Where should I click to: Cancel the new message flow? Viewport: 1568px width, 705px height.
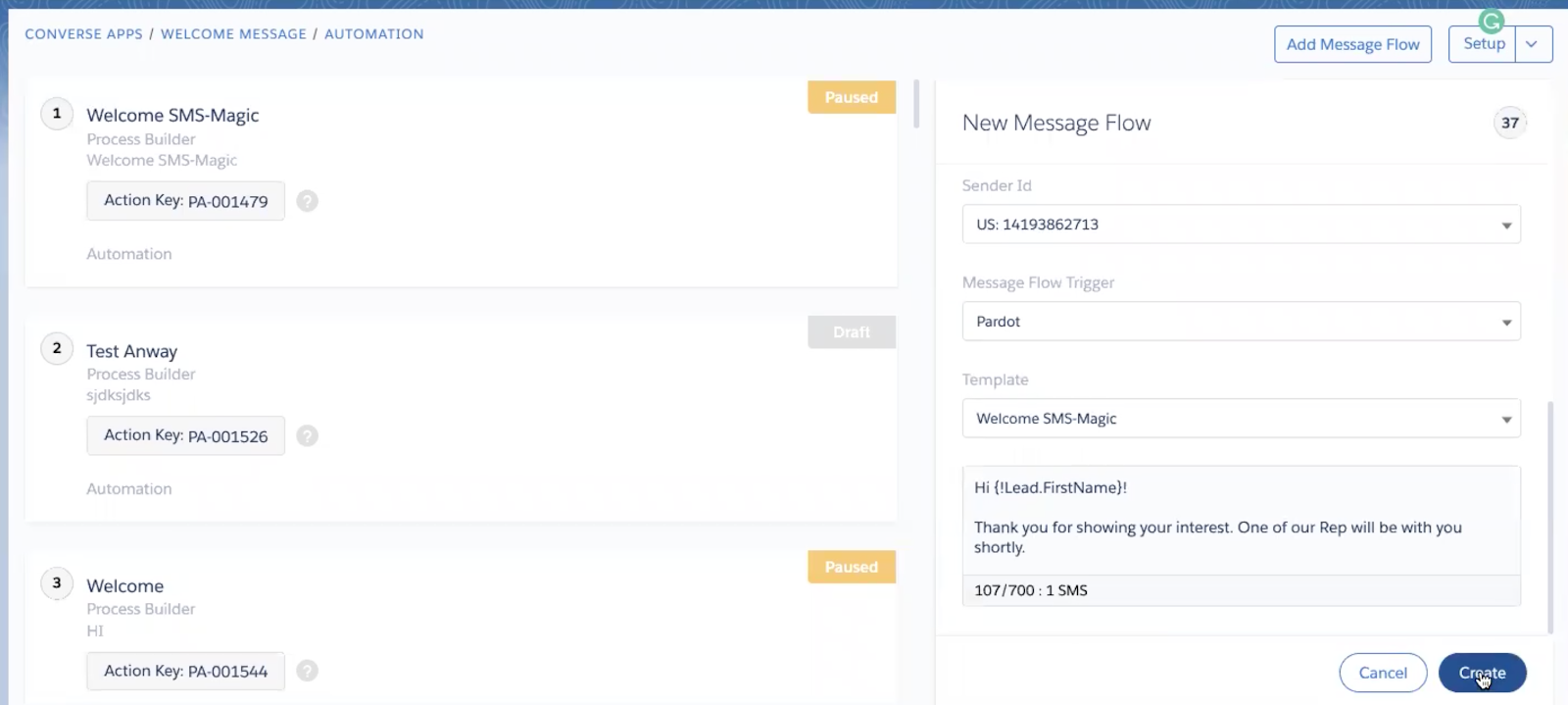tap(1383, 673)
